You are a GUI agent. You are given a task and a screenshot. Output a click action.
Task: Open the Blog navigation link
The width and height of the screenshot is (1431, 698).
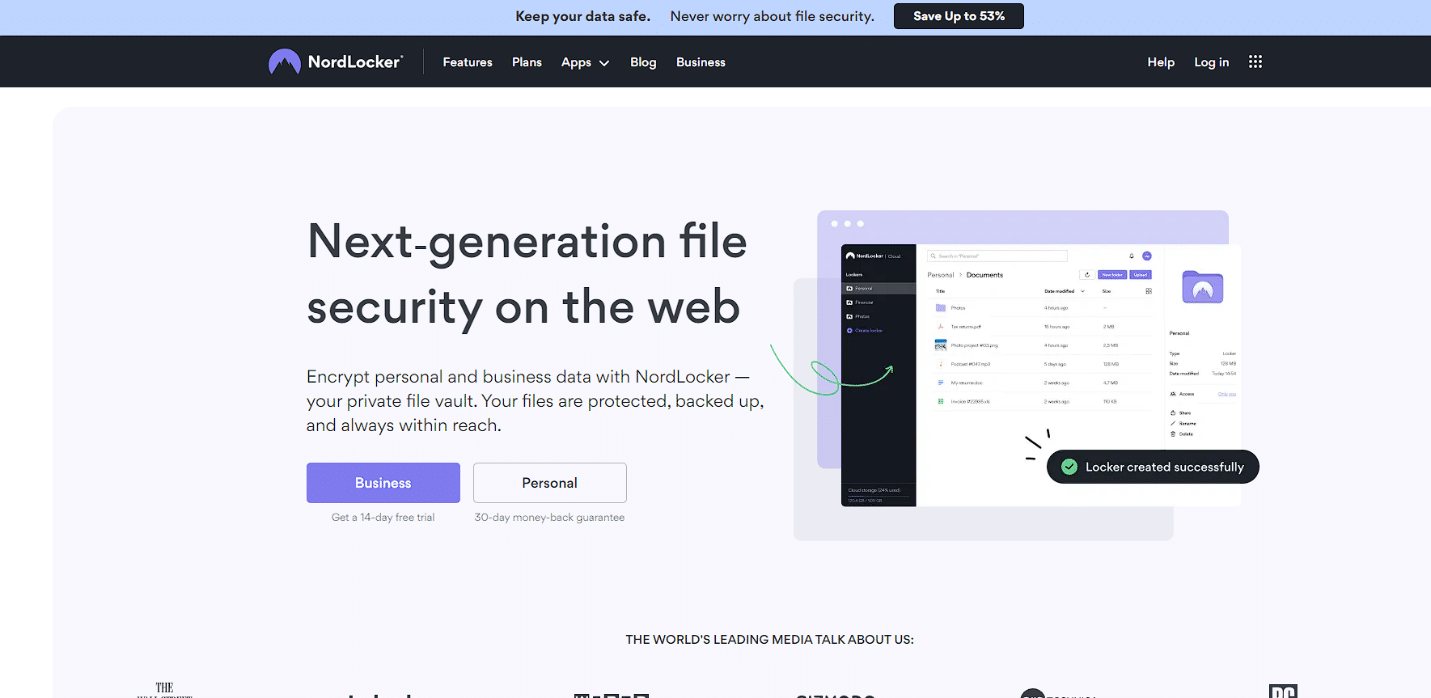643,62
